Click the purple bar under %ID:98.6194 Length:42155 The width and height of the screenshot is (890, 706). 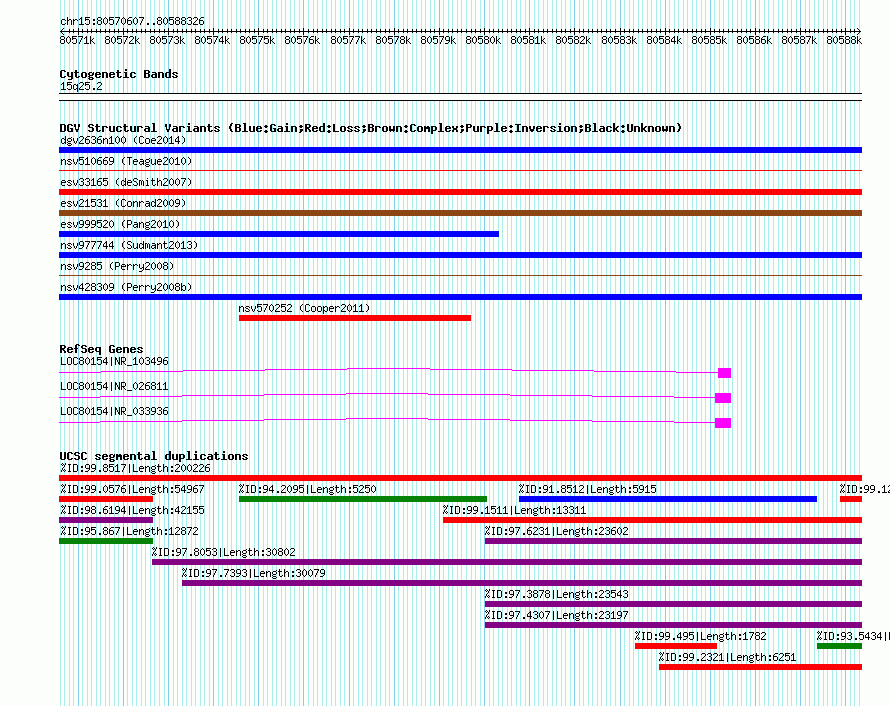click(x=106, y=520)
